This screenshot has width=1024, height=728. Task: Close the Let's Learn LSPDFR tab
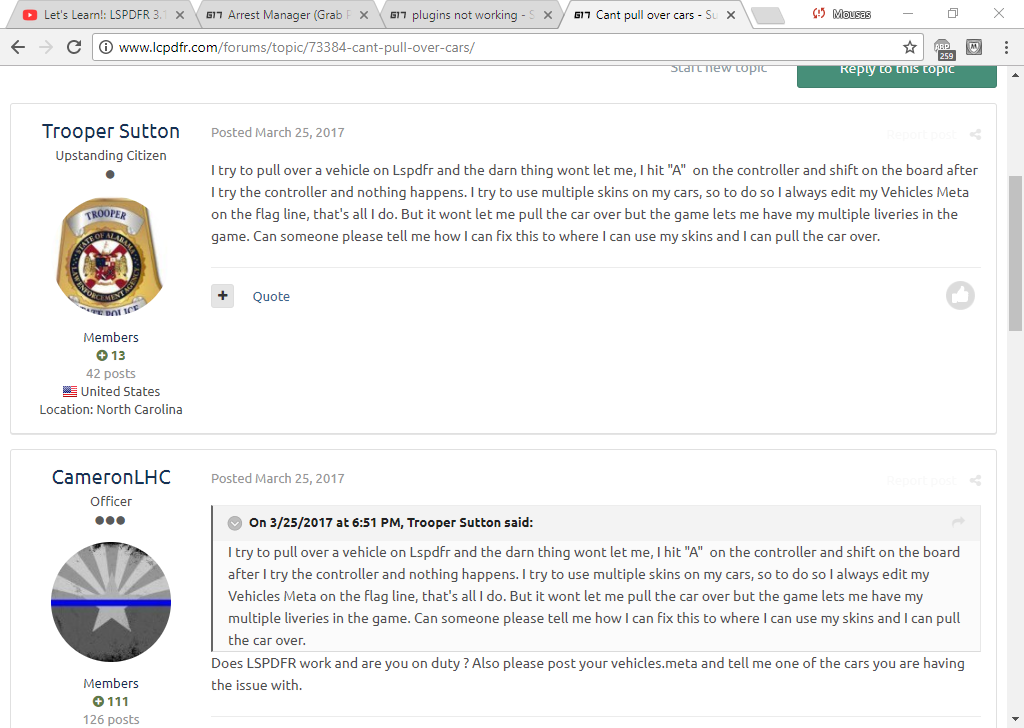point(180,14)
